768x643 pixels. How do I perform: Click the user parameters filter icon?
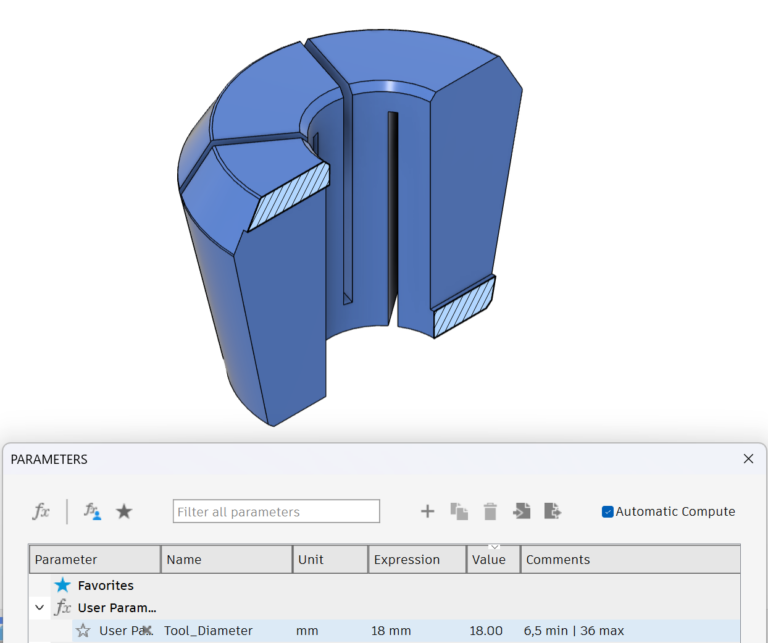tap(92, 511)
